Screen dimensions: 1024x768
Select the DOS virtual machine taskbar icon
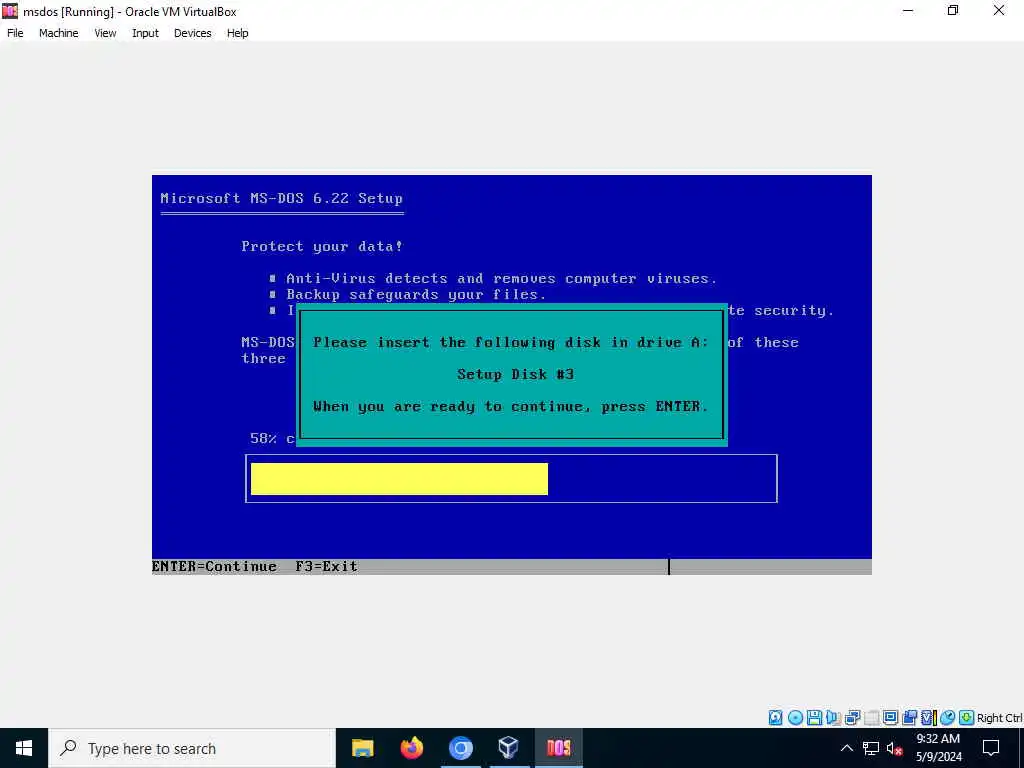pos(558,748)
